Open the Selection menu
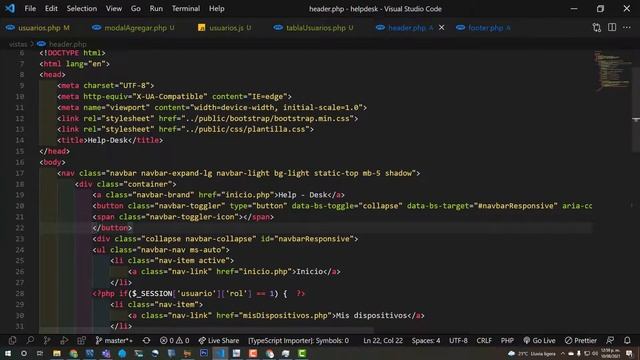The width and height of the screenshot is (640, 360). coord(82,9)
